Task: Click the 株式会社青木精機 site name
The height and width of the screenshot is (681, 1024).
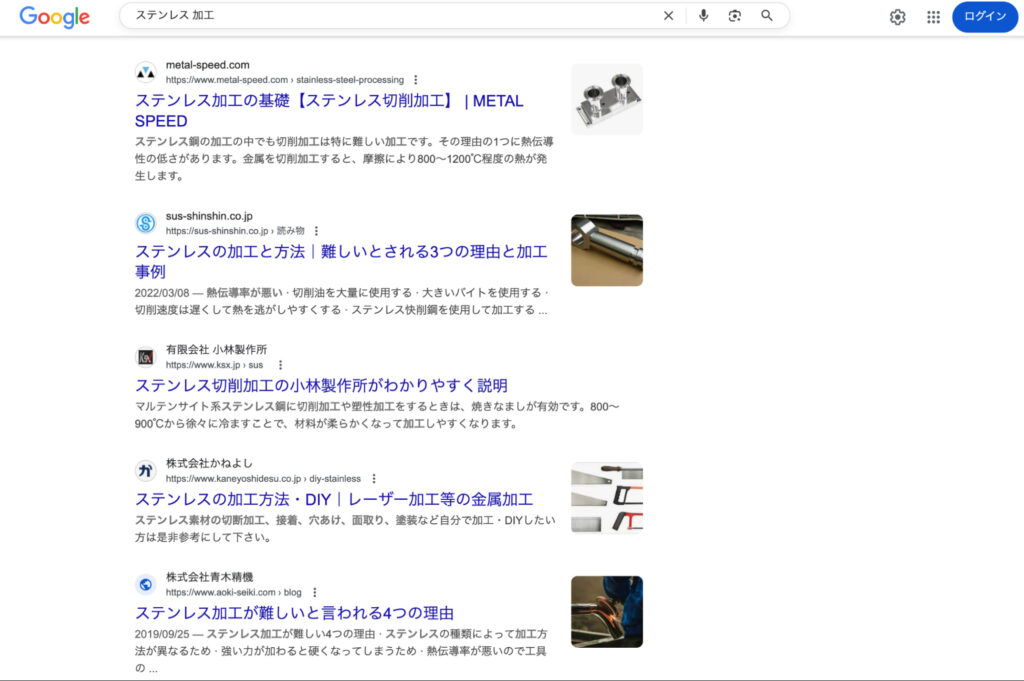Action: click(x=209, y=577)
